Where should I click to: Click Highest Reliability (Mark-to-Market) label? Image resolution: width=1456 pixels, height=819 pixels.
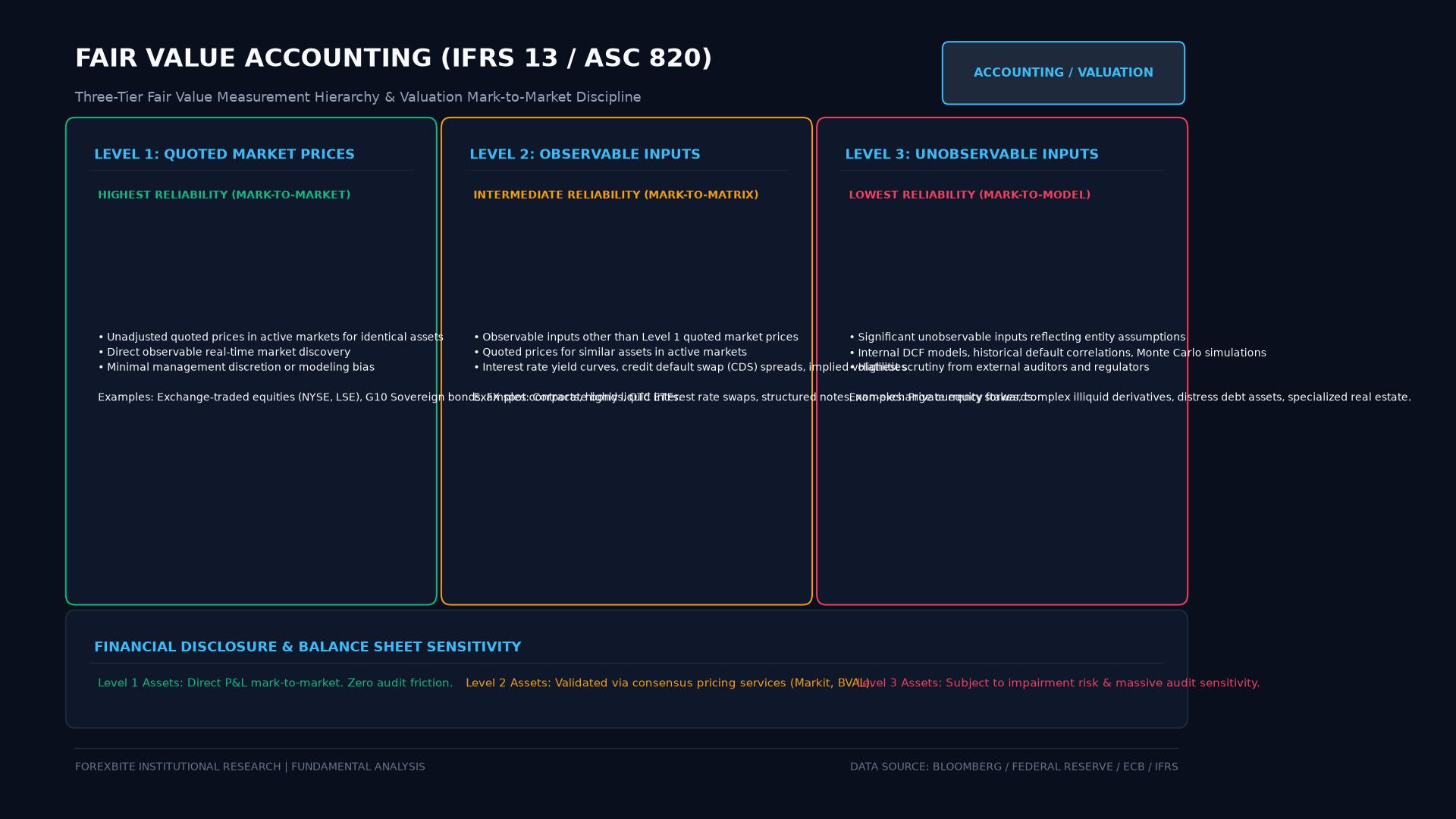point(224,195)
